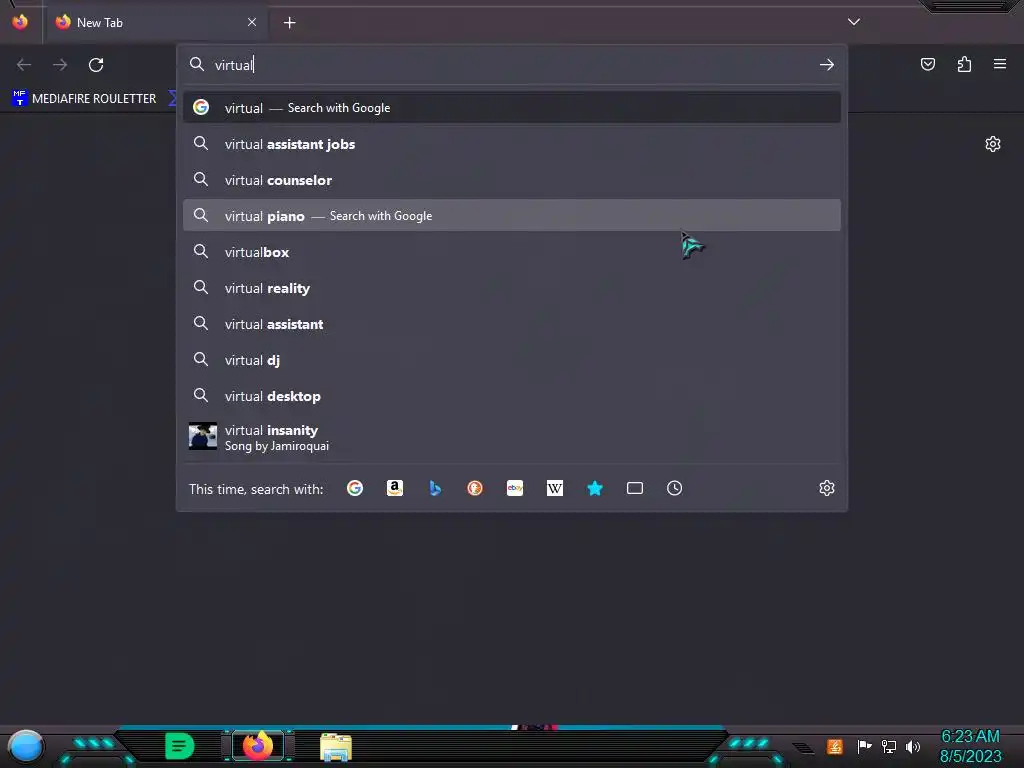Screen dimensions: 1024x768
Task: Choose the virtual piano suggestion
Action: 512,216
